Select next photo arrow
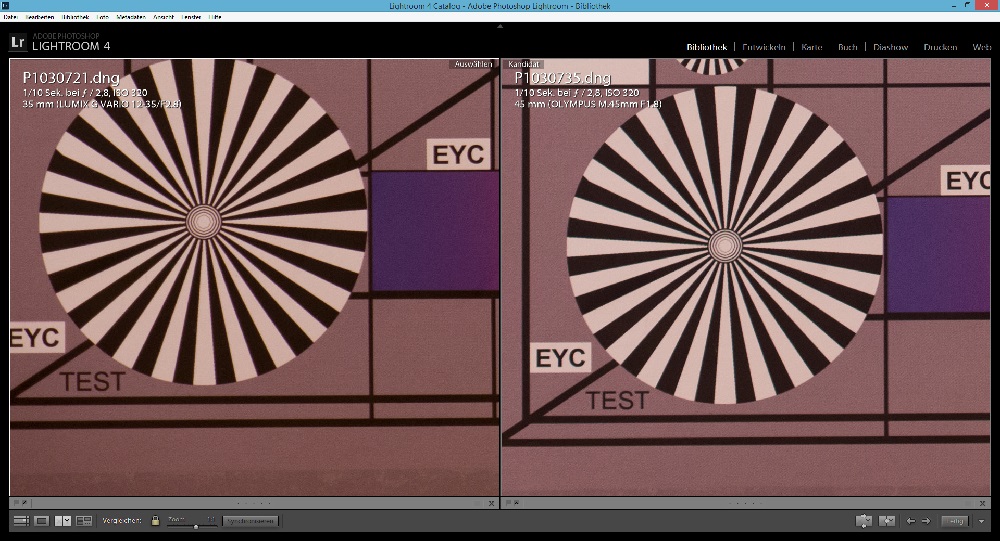1000x541 pixels. (x=926, y=521)
